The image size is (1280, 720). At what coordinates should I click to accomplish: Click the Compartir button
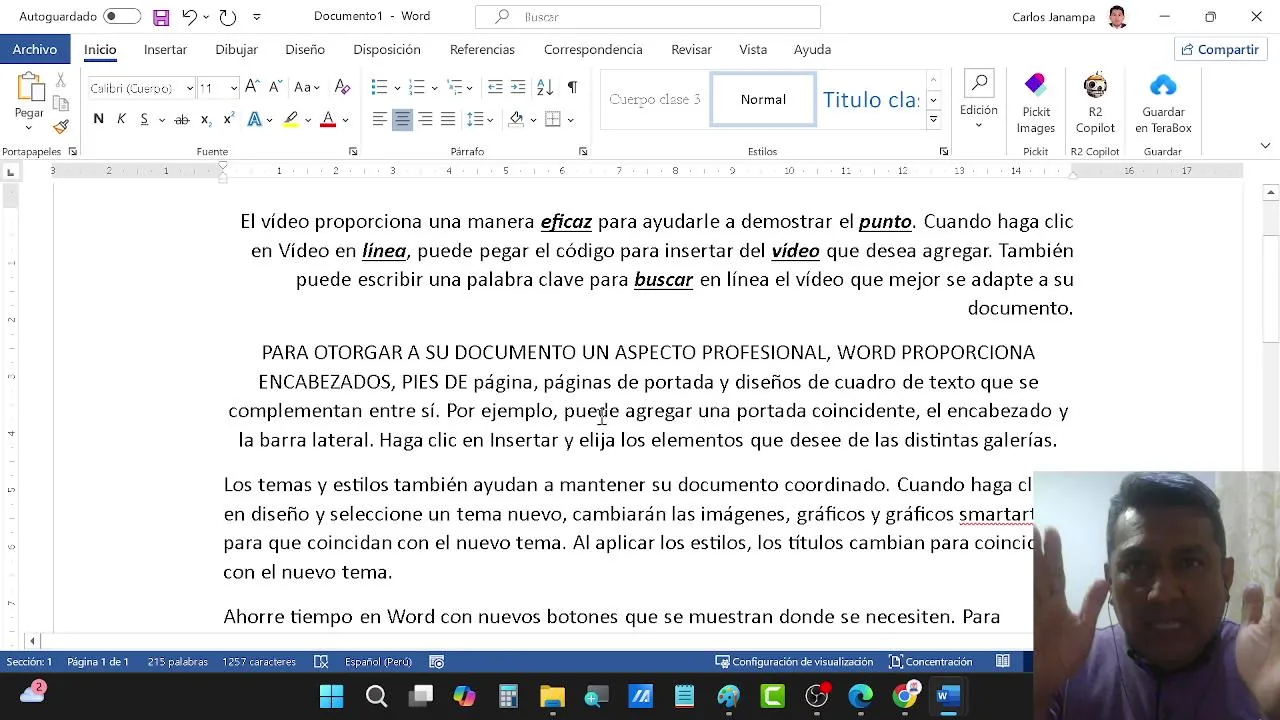[x=1220, y=49]
